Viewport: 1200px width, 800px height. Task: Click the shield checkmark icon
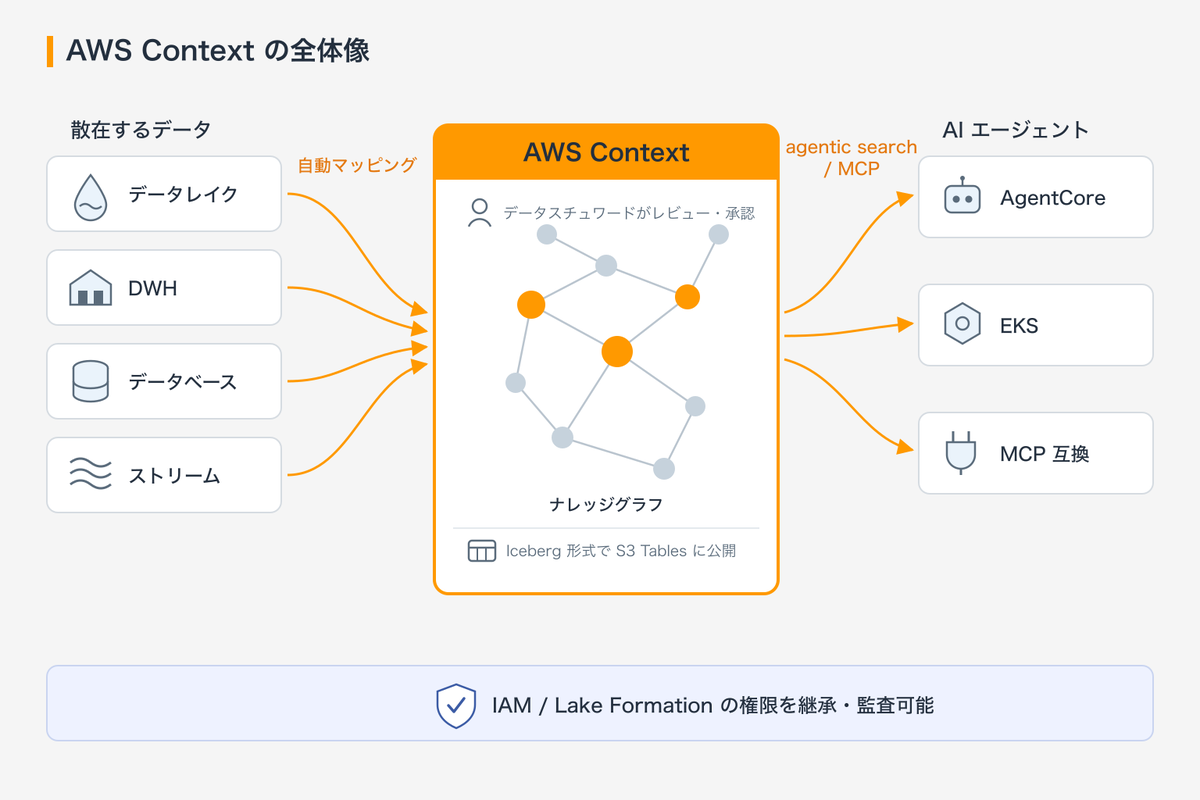pos(455,705)
